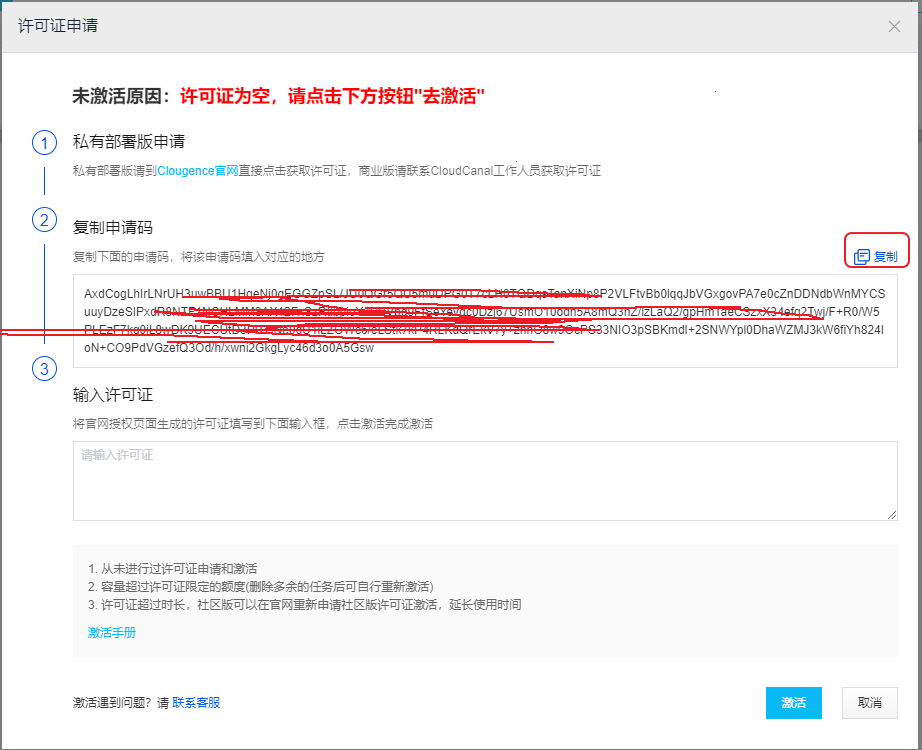
Task: Click the 复制申请码 step heading
Action: [x=113, y=227]
